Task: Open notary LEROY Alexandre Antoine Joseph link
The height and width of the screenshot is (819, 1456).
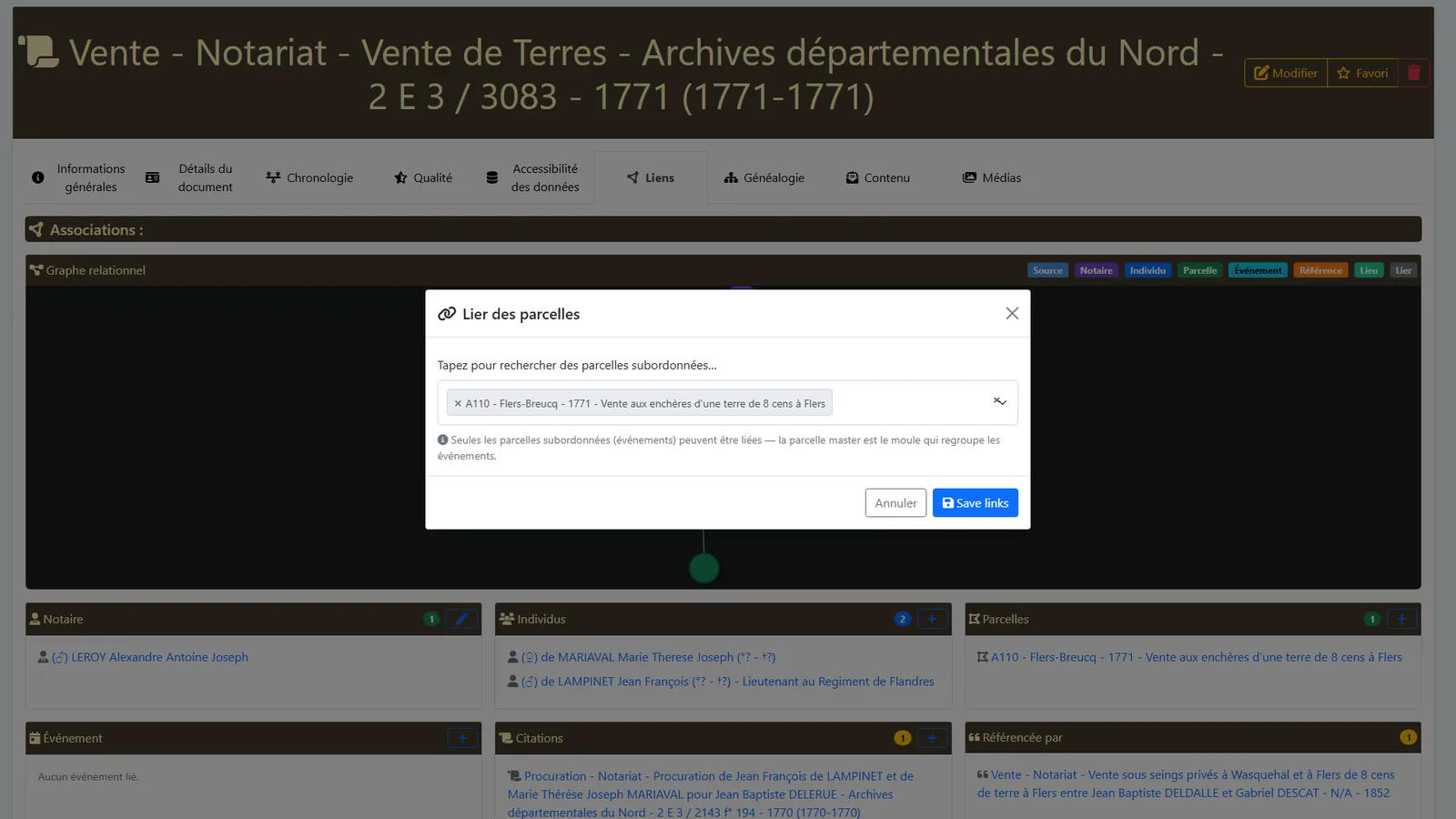Action: [150, 657]
